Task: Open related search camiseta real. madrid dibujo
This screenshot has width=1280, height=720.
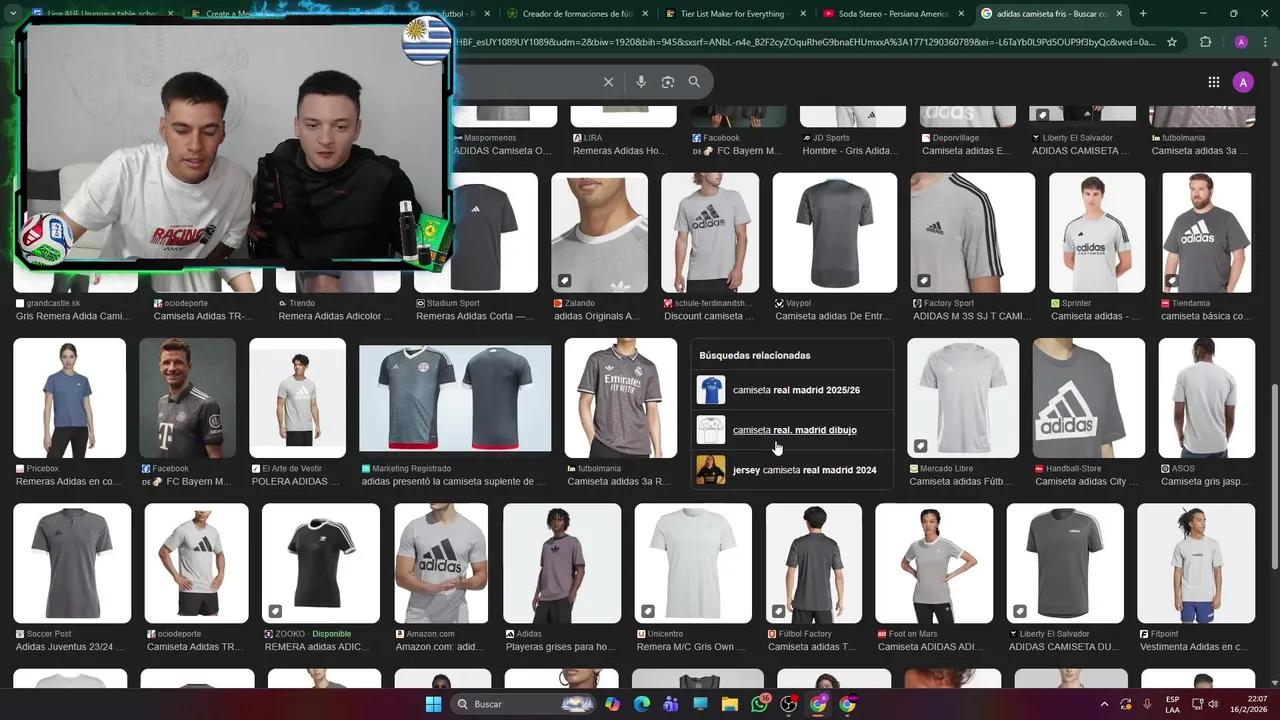Action: (x=792, y=430)
